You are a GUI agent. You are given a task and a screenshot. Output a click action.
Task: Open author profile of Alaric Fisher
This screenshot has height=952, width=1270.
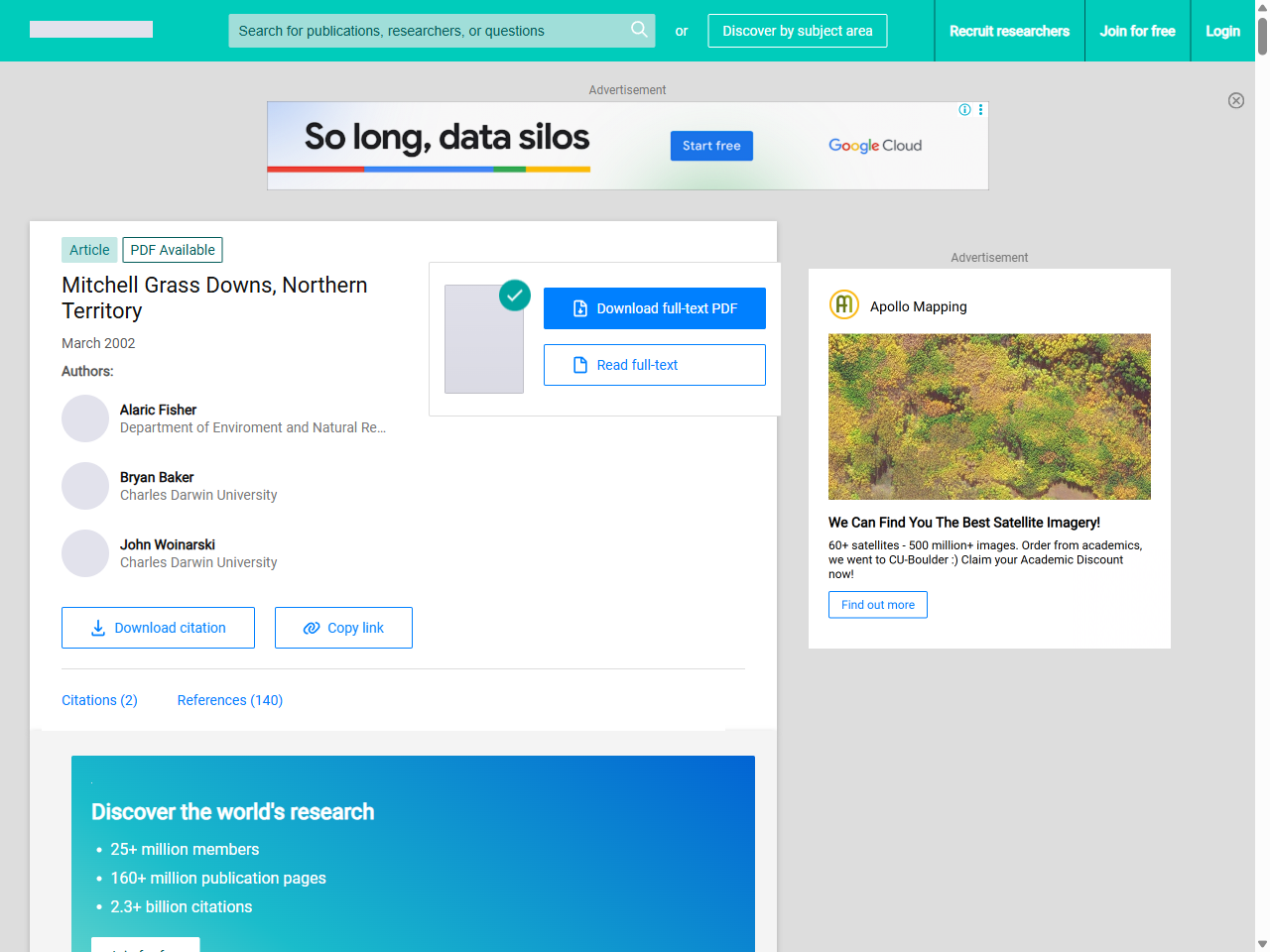[158, 410]
